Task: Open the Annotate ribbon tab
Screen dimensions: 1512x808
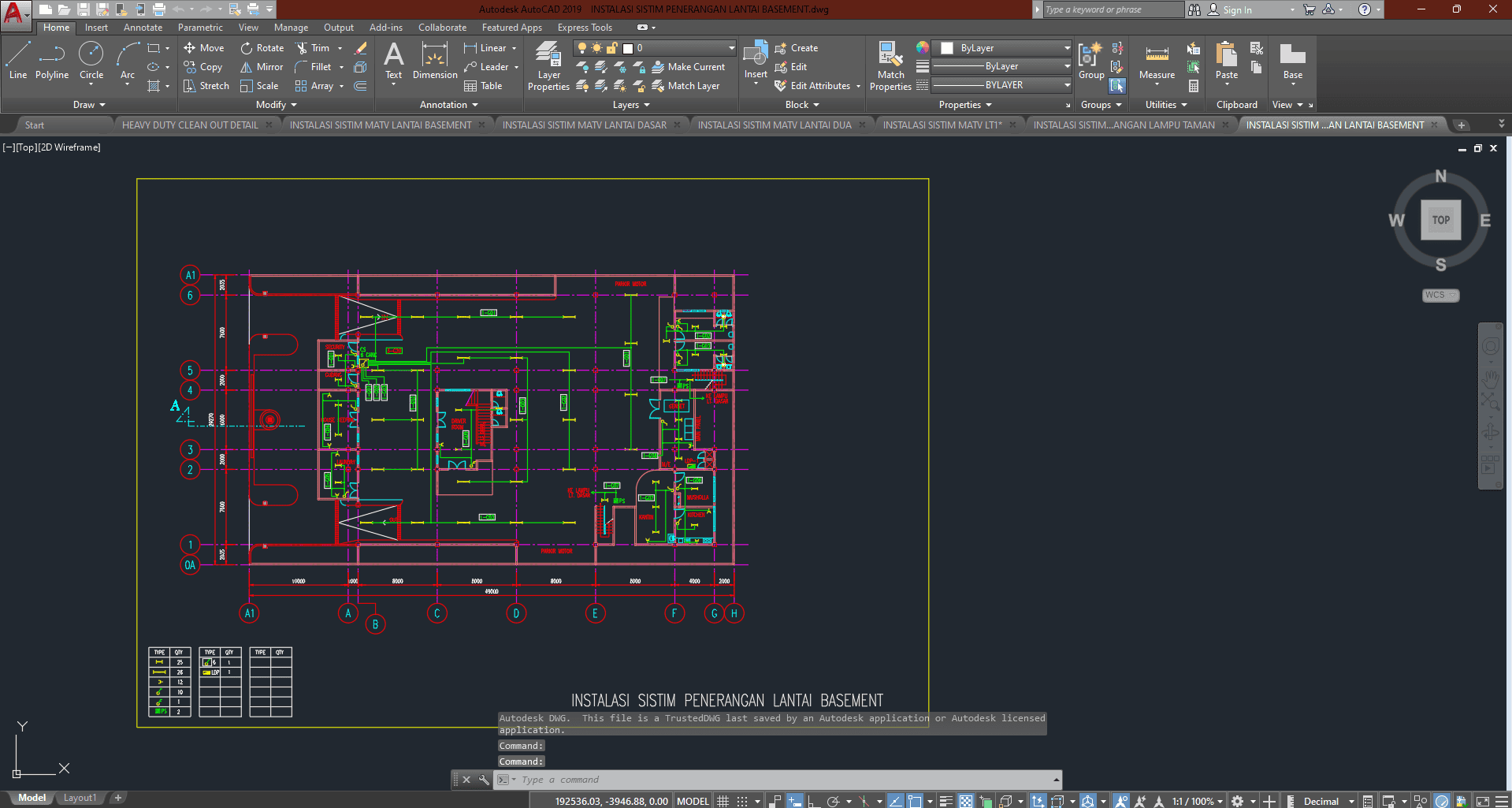Action: (143, 28)
